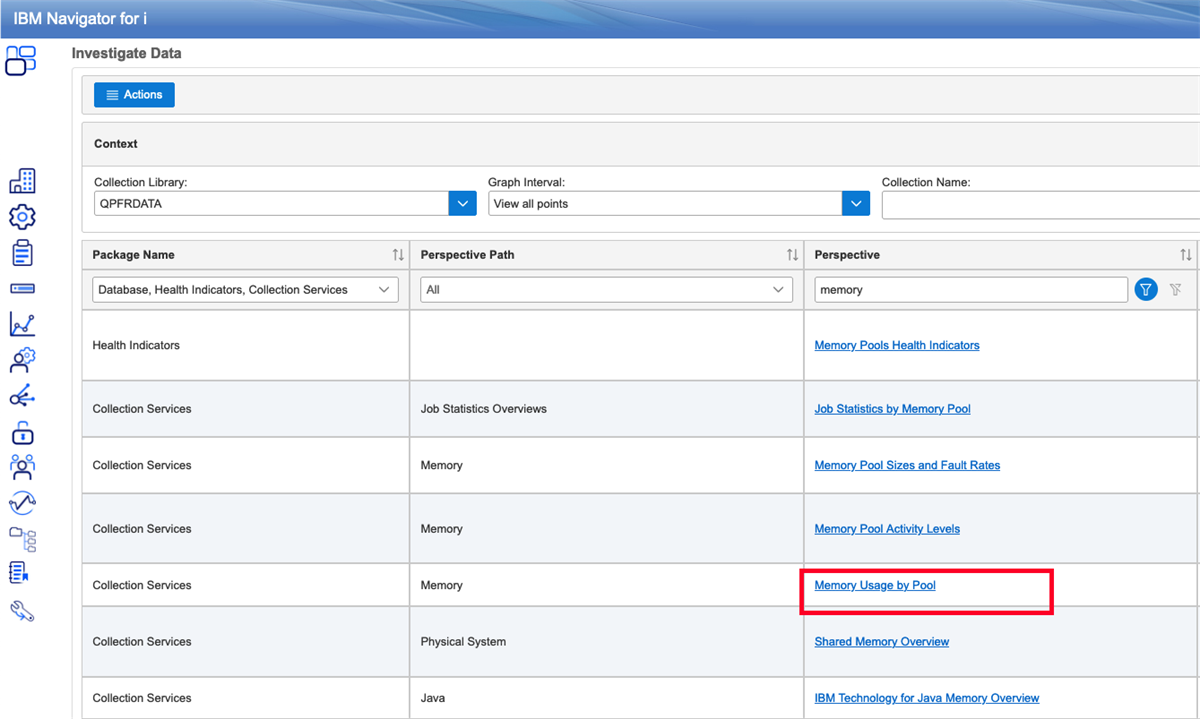Open IBM Technology for Java Memory Overview link
1200x719 pixels.
coord(927,698)
